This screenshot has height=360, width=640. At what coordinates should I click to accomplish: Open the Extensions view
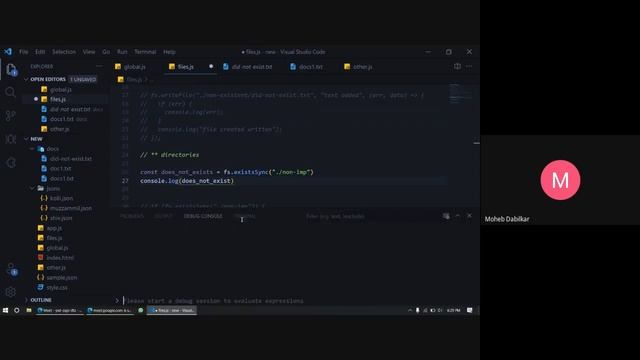pos(11,162)
